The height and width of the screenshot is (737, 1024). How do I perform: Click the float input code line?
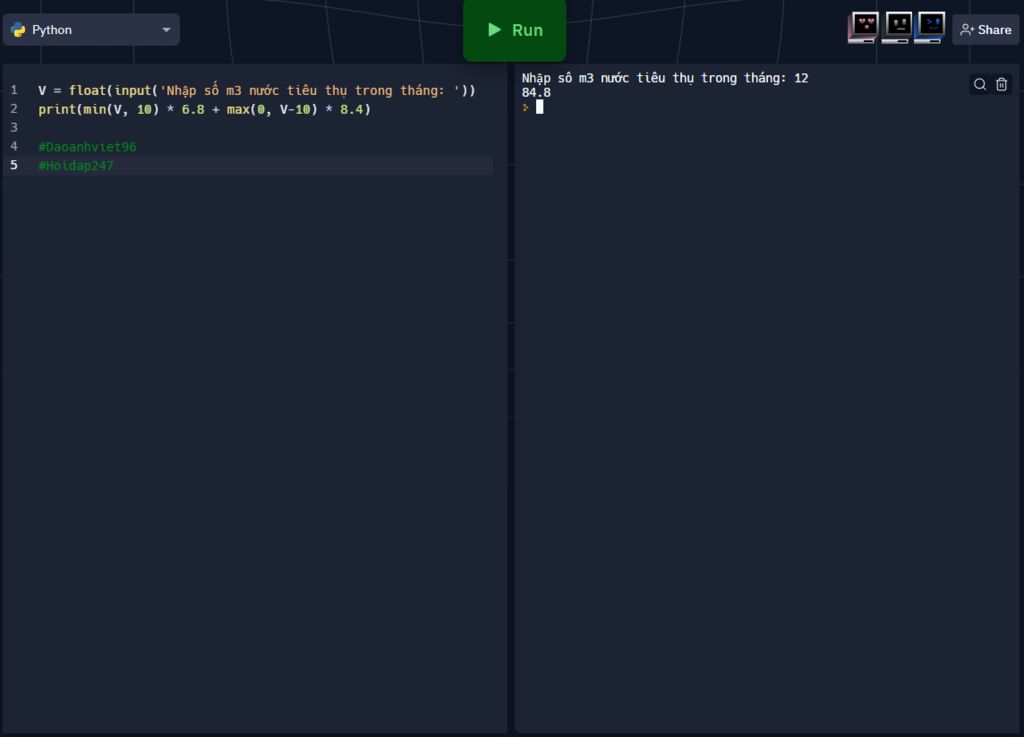click(256, 90)
